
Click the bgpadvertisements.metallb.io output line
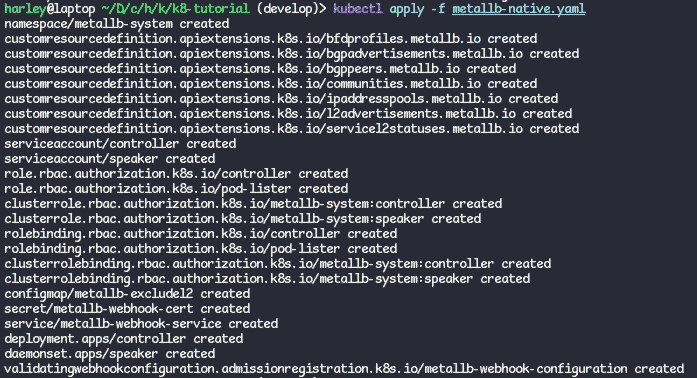(x=292, y=54)
